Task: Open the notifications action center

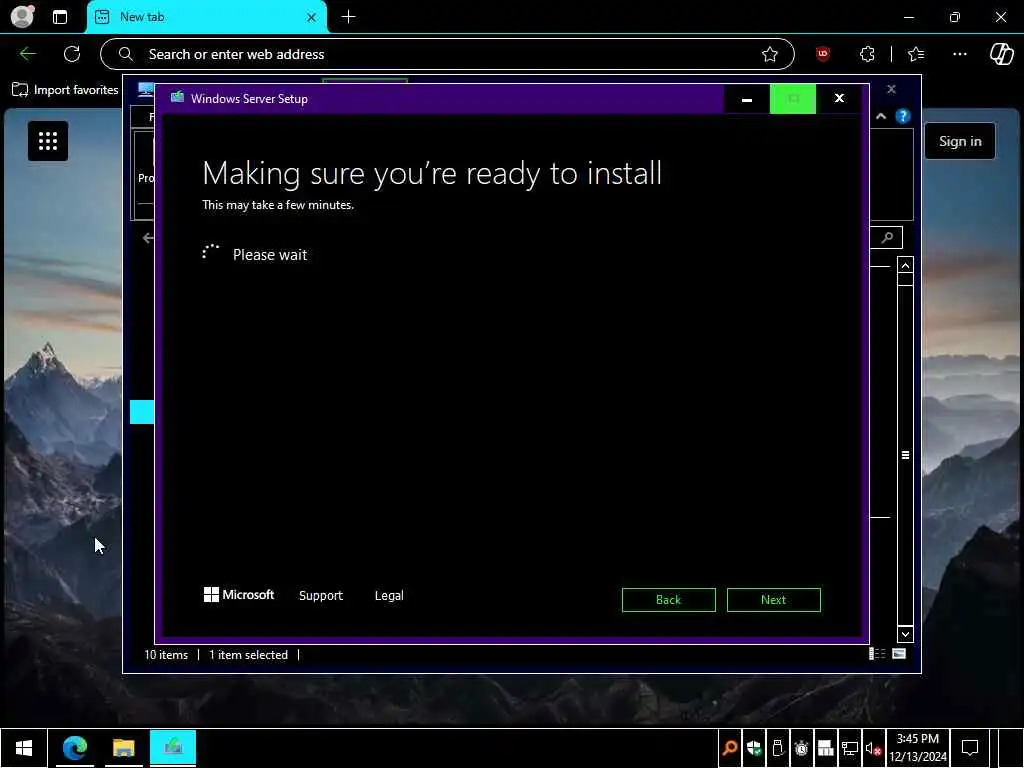Action: pos(970,748)
